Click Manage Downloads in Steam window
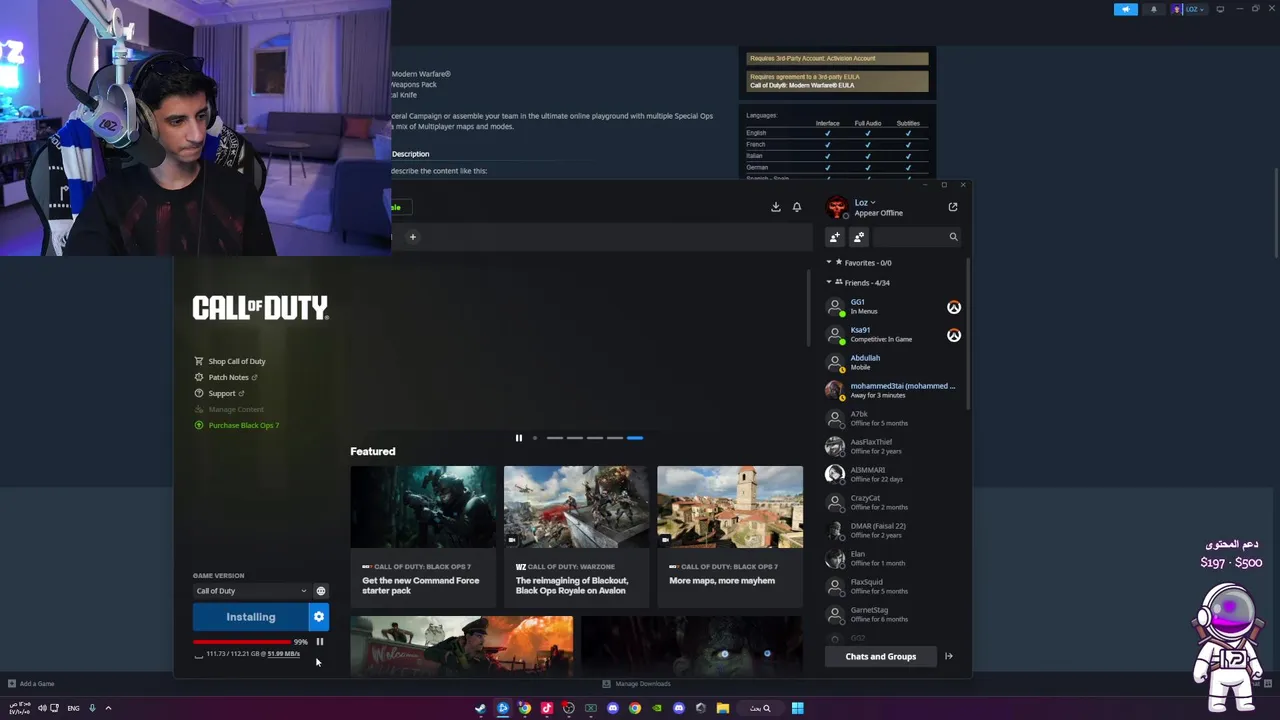Screen dimensions: 1280x720 (x=636, y=684)
